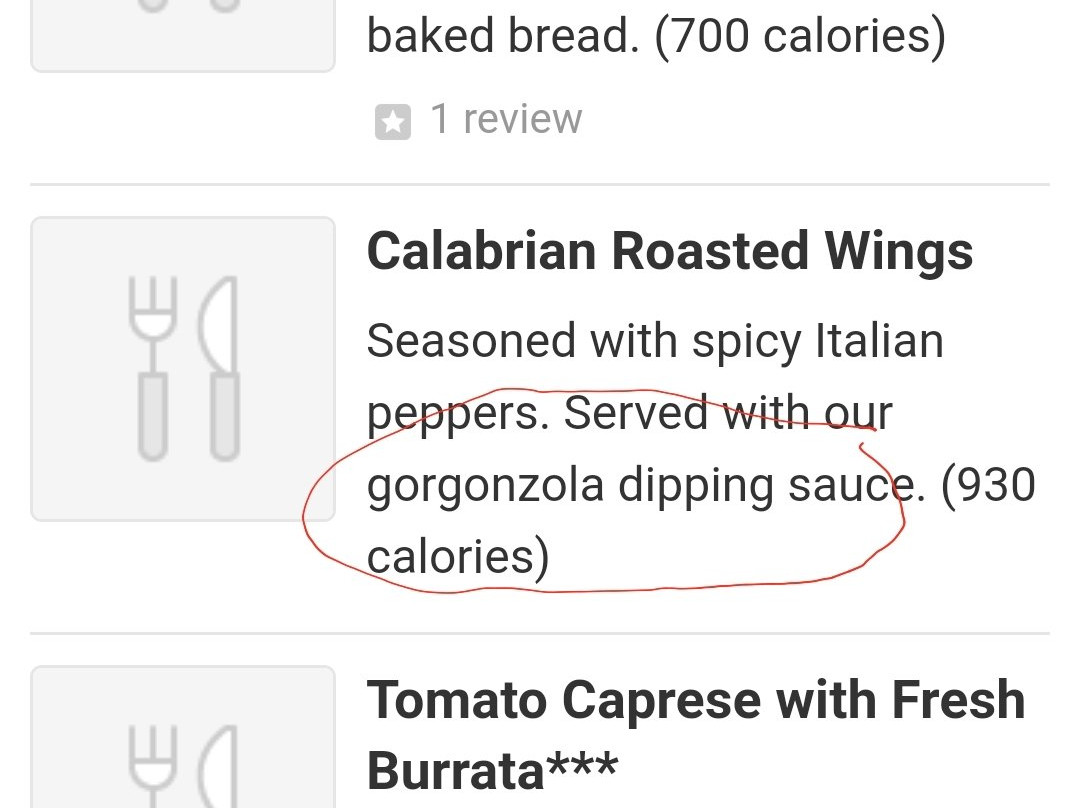Click the "Burrata***" title line
This screenshot has width=1069, height=808.
(492, 771)
